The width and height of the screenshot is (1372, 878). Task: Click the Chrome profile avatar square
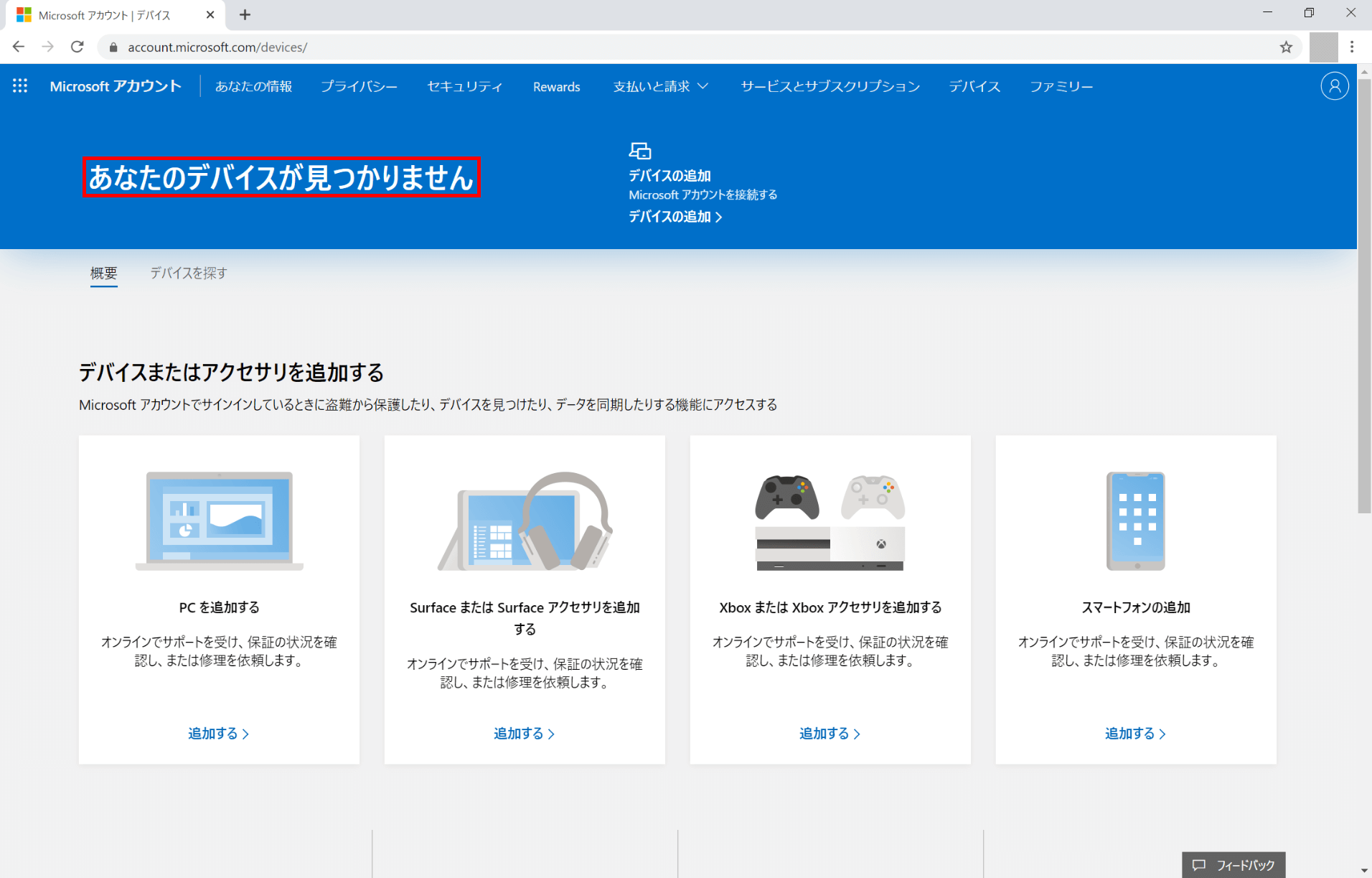(x=1323, y=47)
